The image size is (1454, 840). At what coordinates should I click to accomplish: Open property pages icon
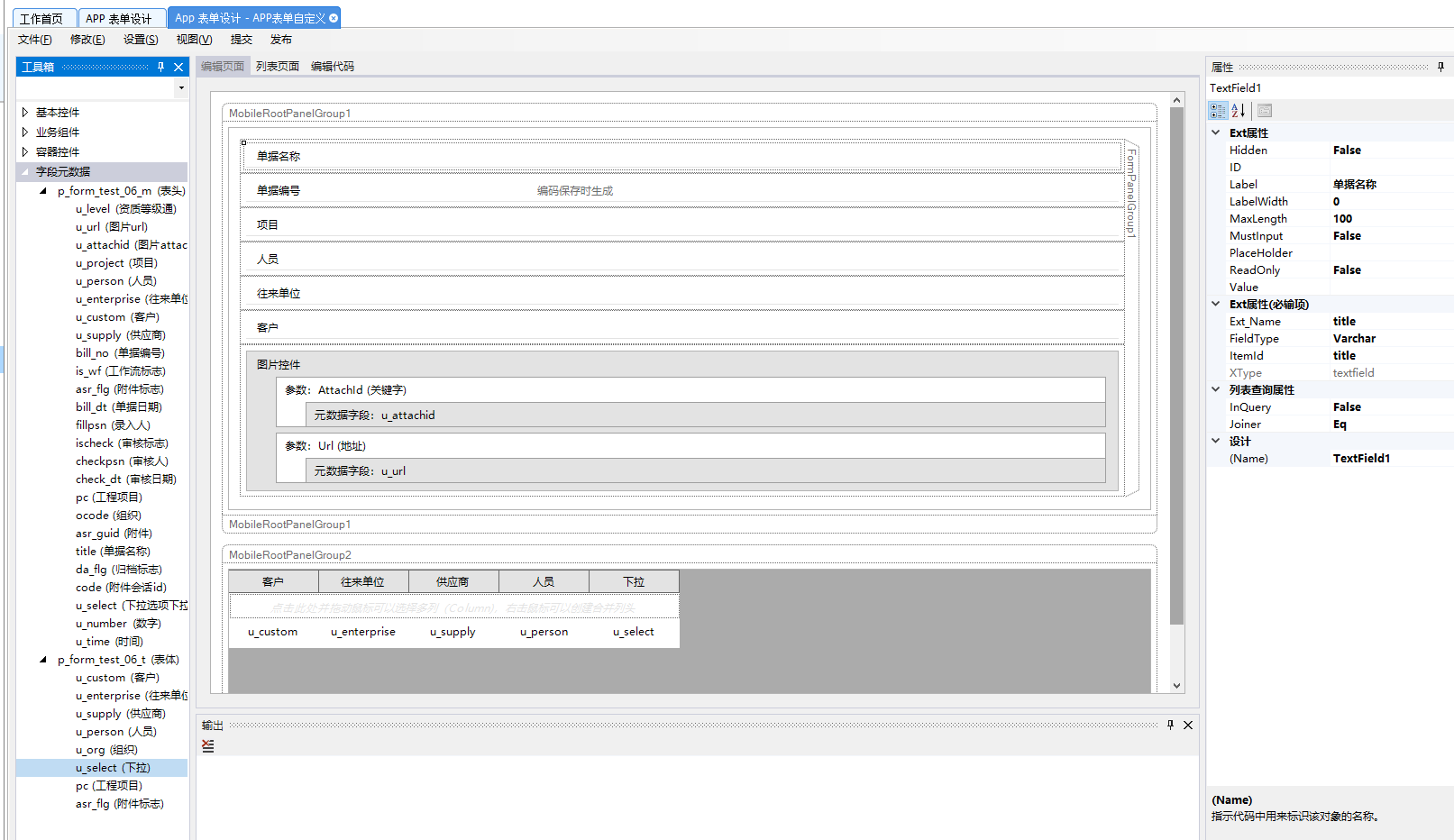pyautogui.click(x=1265, y=110)
